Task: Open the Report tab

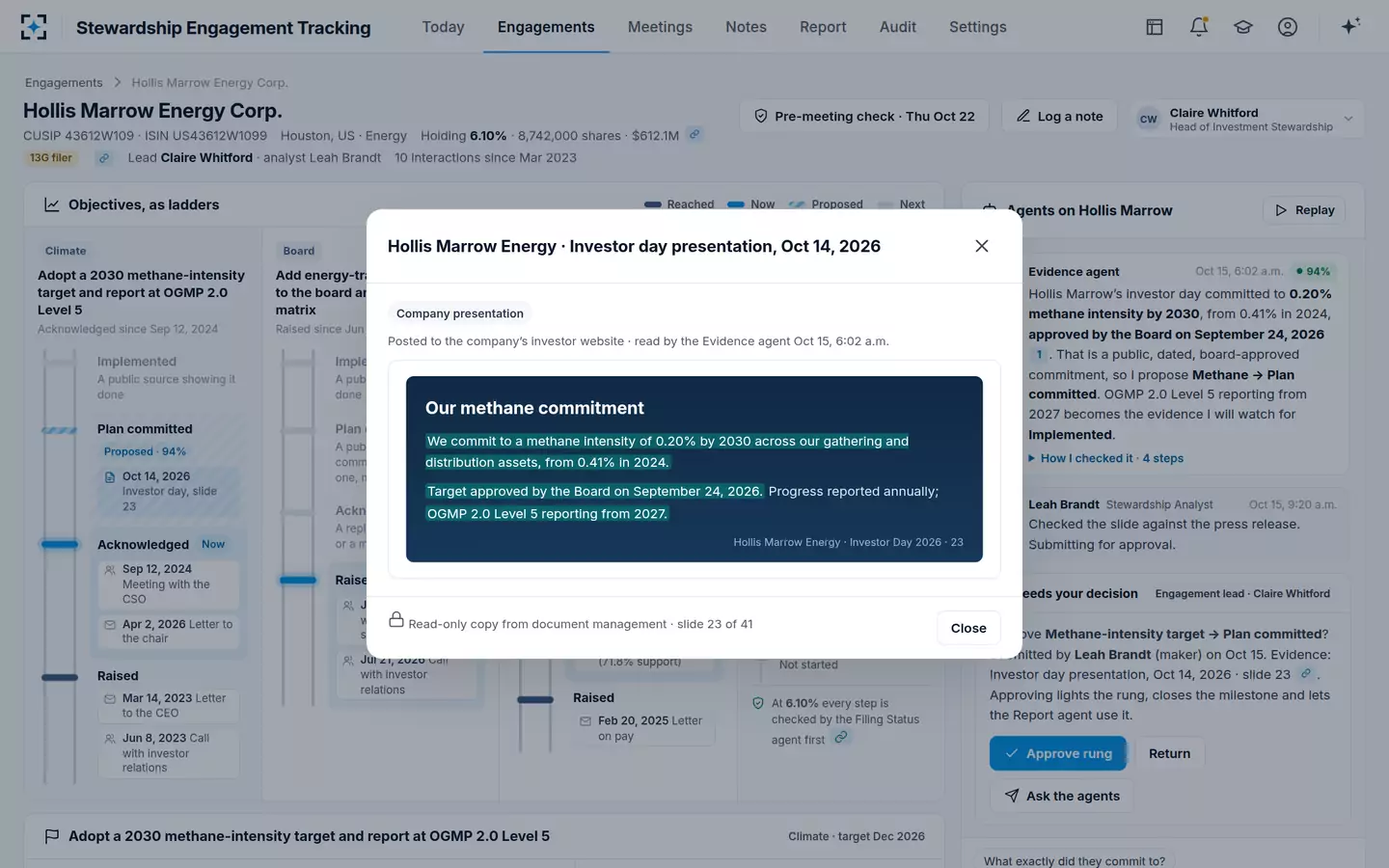Action: click(823, 27)
